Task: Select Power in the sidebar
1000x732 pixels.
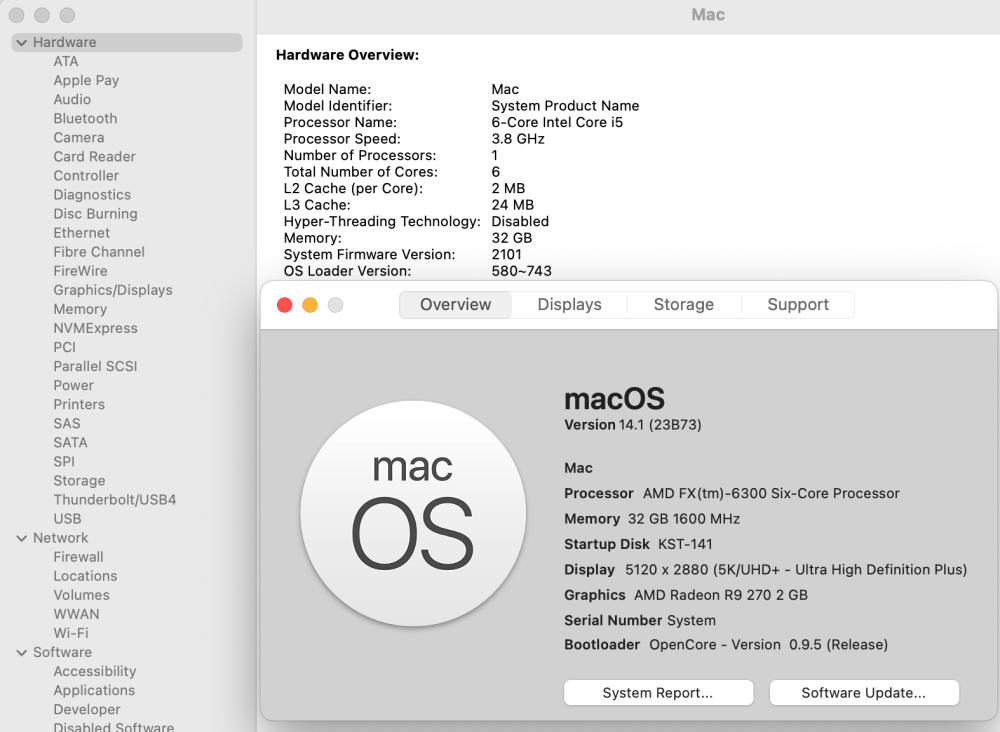Action: tap(73, 386)
